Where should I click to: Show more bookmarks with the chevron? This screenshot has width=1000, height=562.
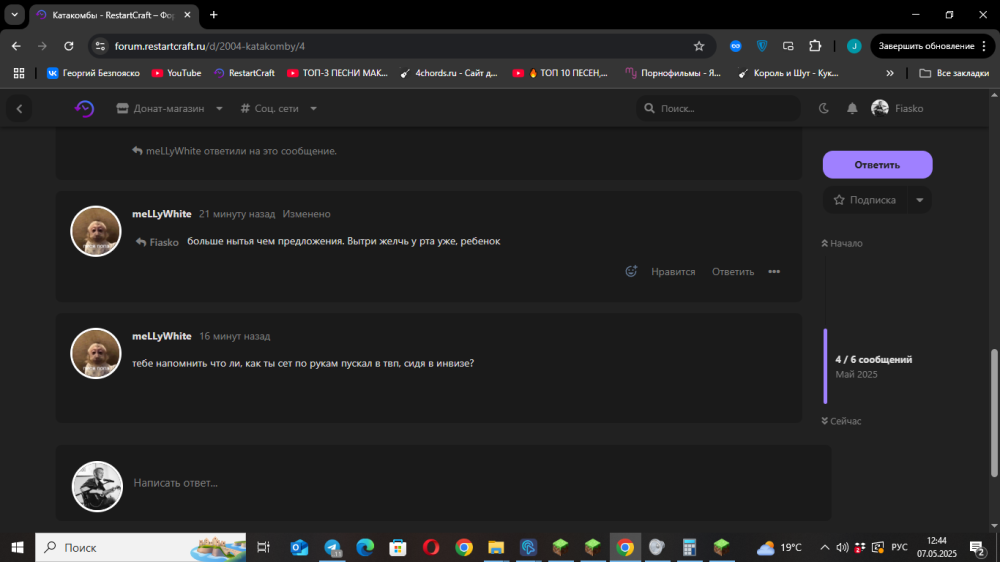[890, 73]
